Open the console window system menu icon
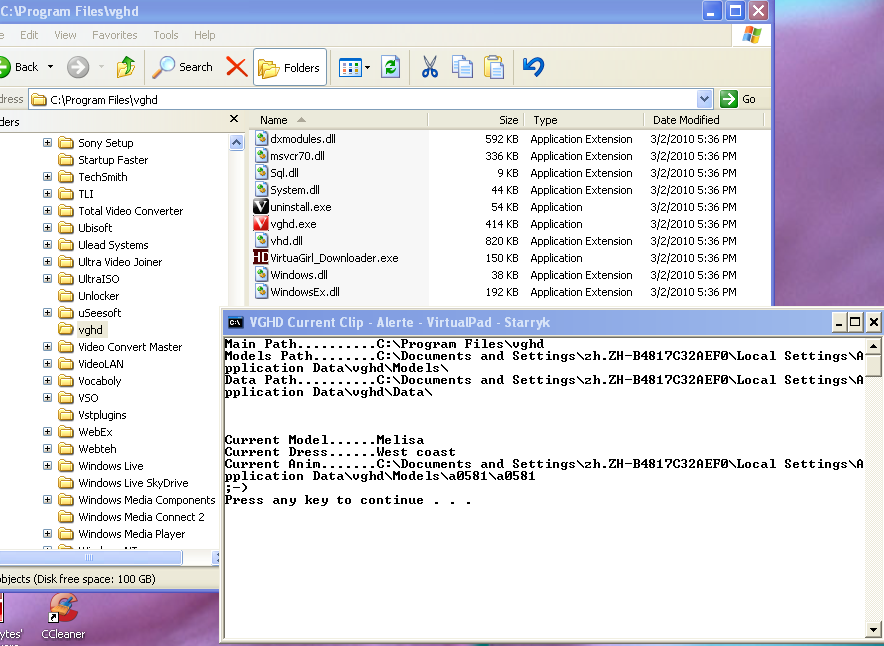The image size is (884, 646). click(235, 322)
